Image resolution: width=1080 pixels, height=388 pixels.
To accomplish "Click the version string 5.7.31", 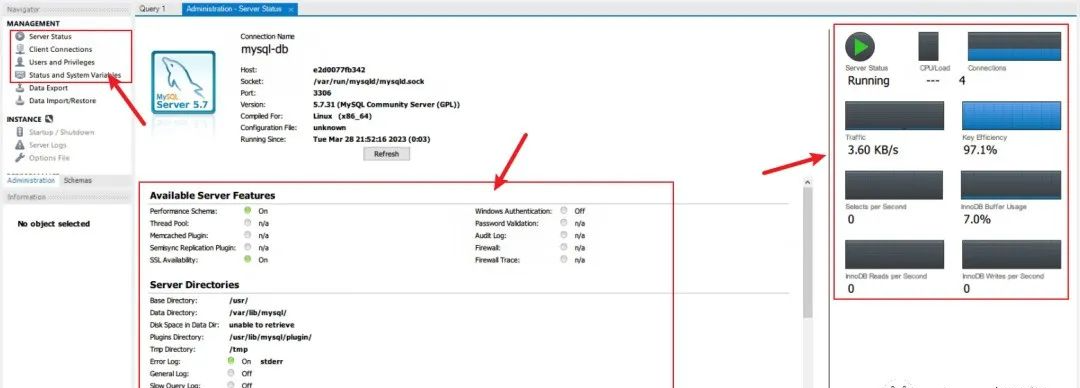I will click(386, 105).
